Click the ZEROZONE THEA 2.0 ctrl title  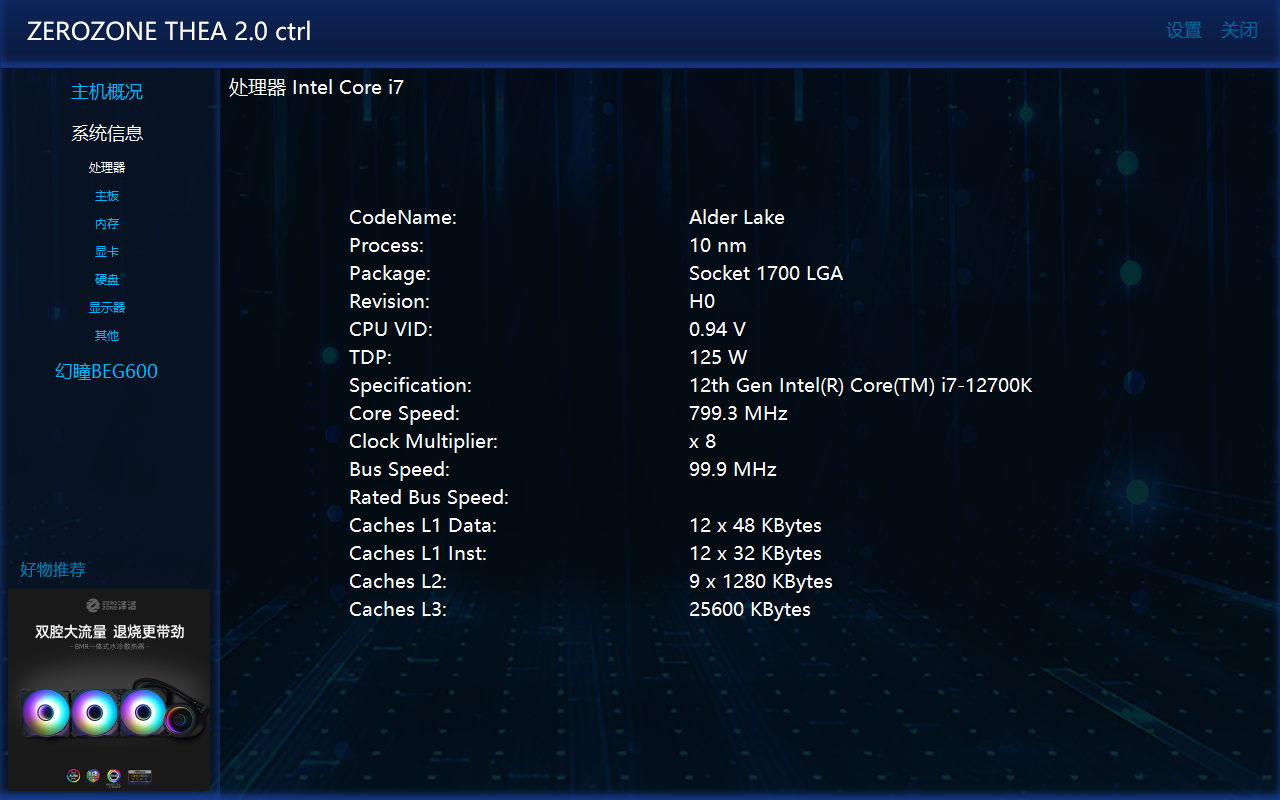169,31
